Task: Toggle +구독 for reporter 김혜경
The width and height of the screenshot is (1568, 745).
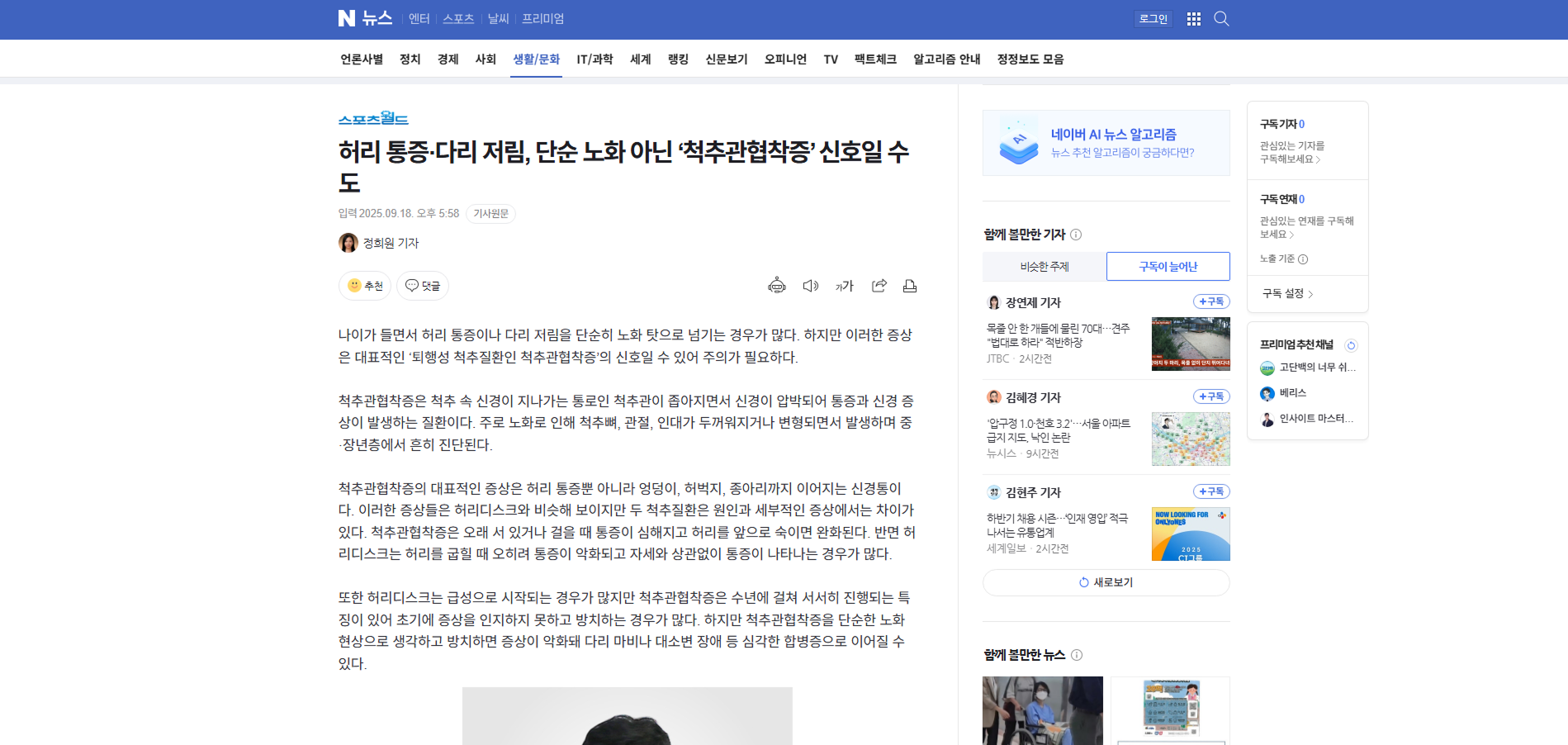Action: pos(1210,396)
